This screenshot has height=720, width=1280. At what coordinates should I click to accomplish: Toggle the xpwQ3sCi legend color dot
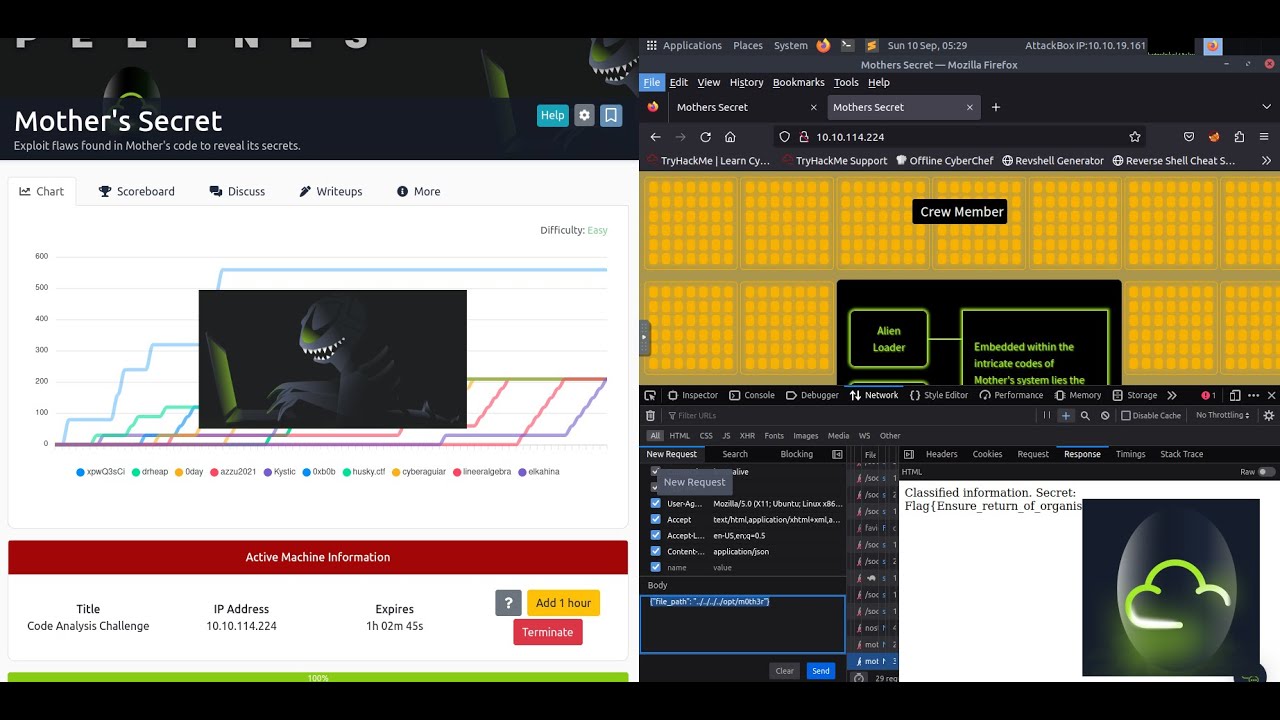point(81,472)
